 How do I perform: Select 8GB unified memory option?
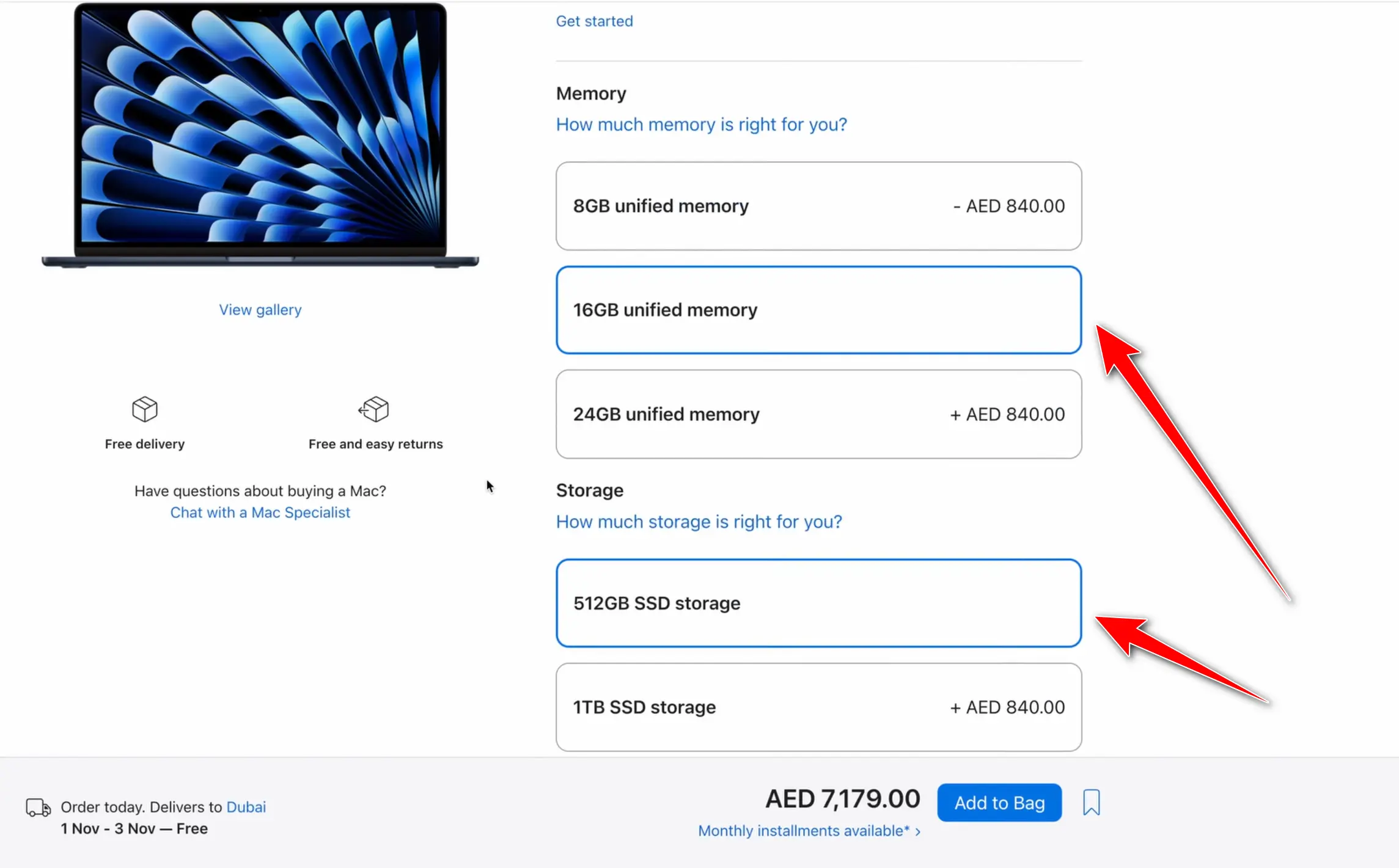(818, 206)
